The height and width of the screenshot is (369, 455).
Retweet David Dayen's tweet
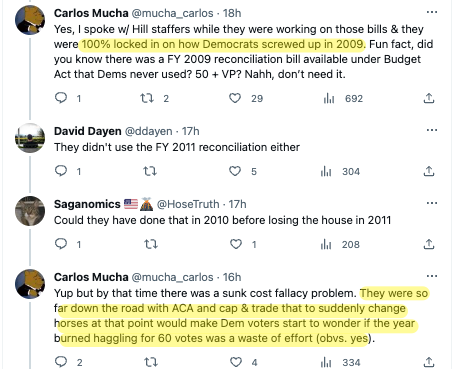(150, 171)
